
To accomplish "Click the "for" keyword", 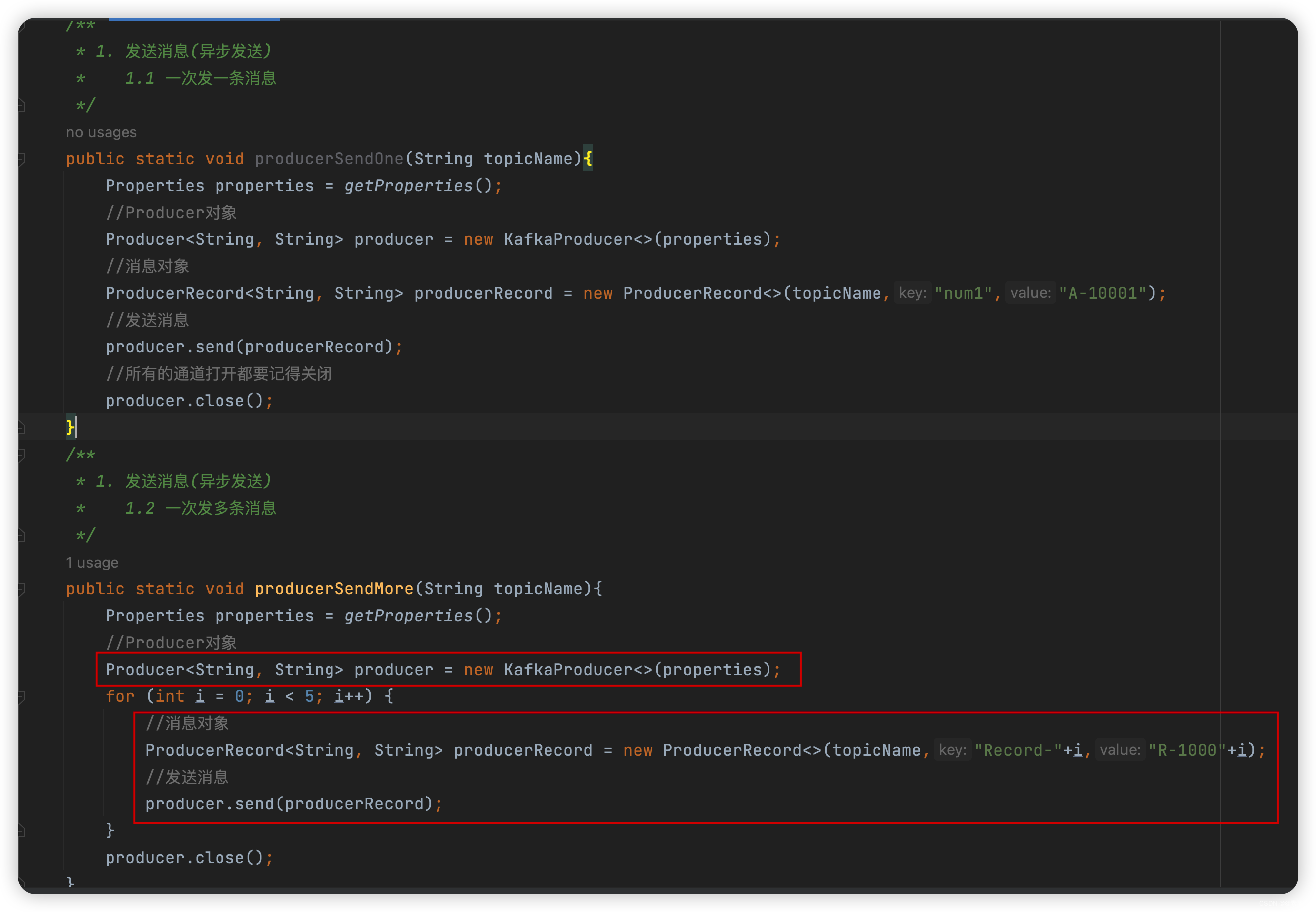I will click(x=120, y=696).
